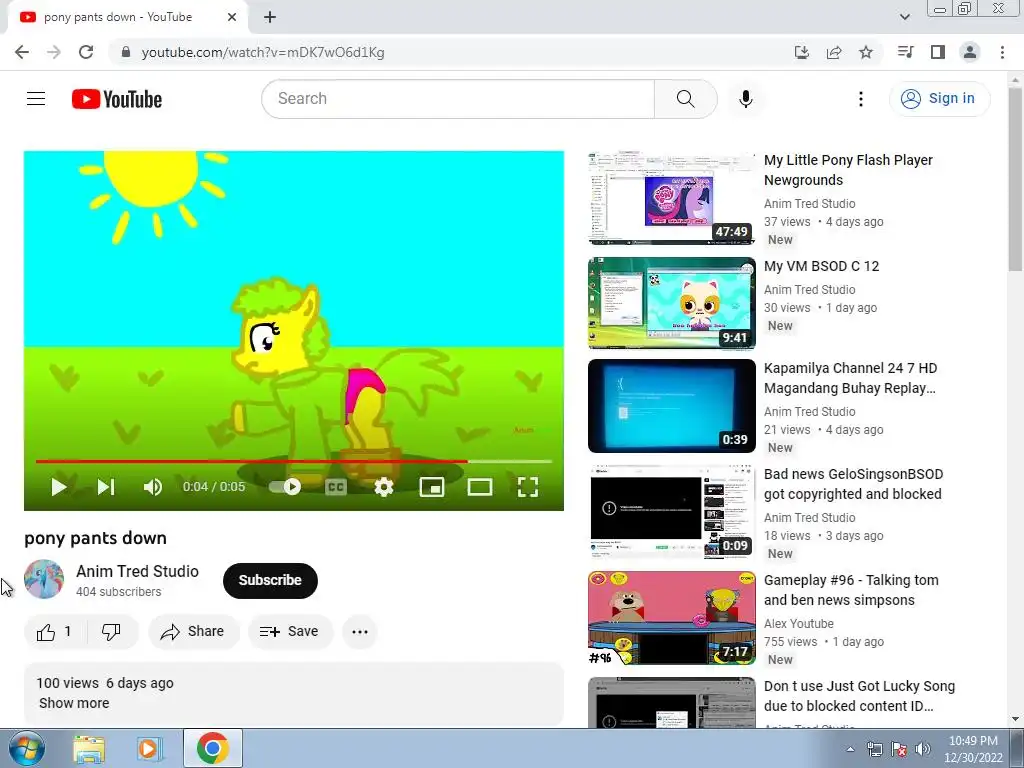Open system volume speaker icon
The image size is (1024, 768).
pyautogui.click(x=923, y=749)
